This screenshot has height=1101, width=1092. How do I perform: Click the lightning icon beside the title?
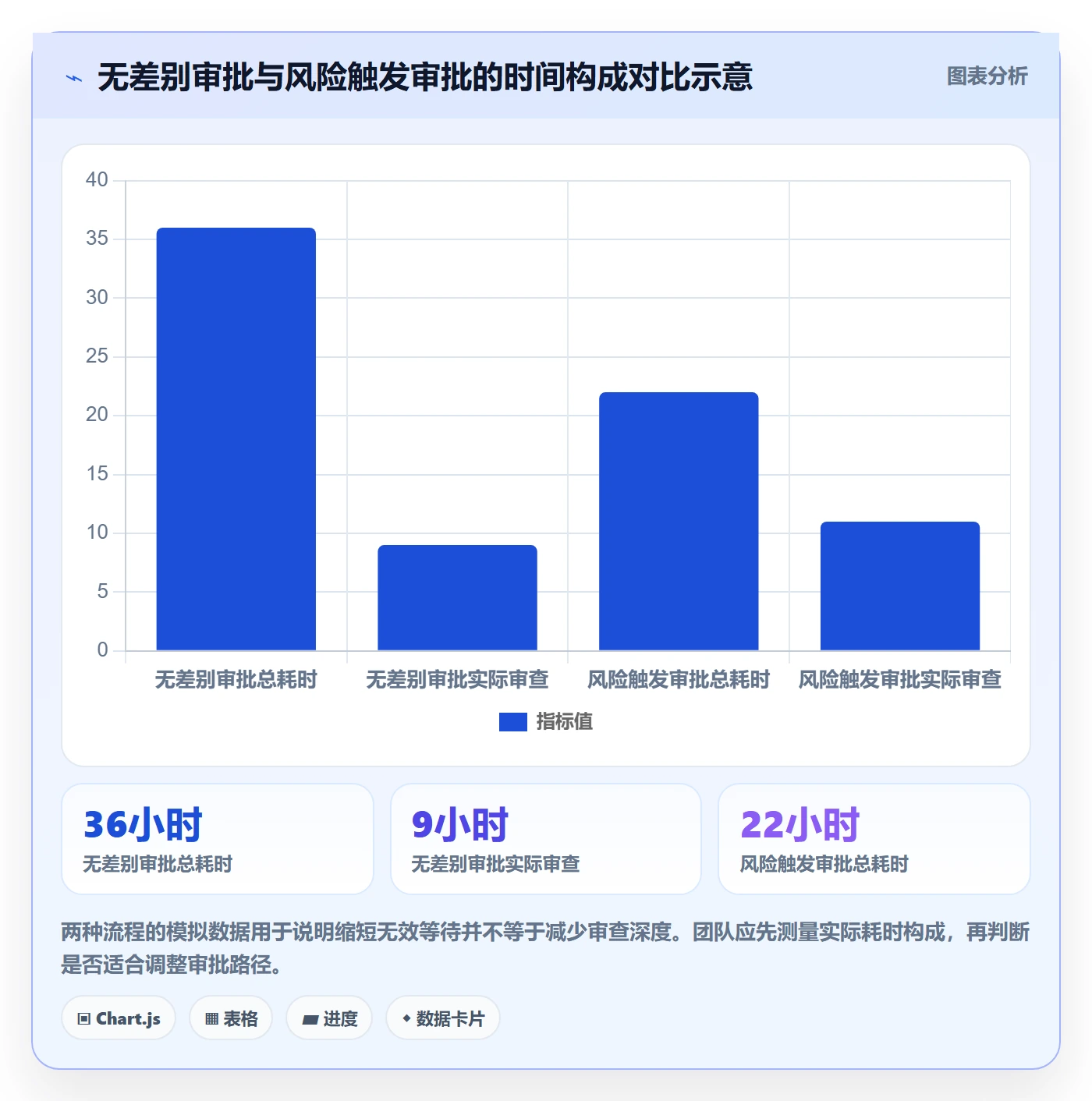tap(74, 78)
